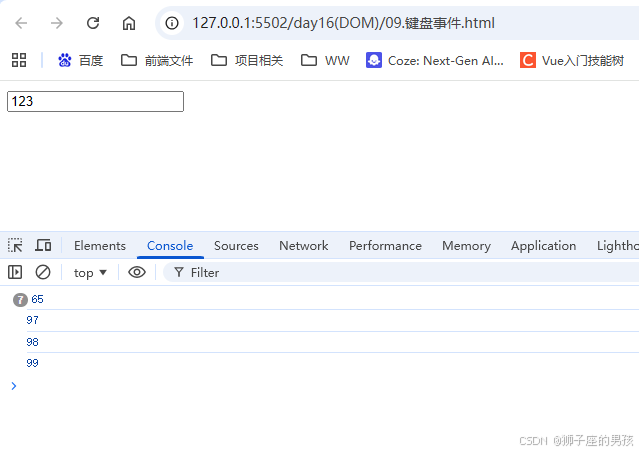The height and width of the screenshot is (452, 639).
Task: Clear the console with the ban icon
Action: (43, 272)
